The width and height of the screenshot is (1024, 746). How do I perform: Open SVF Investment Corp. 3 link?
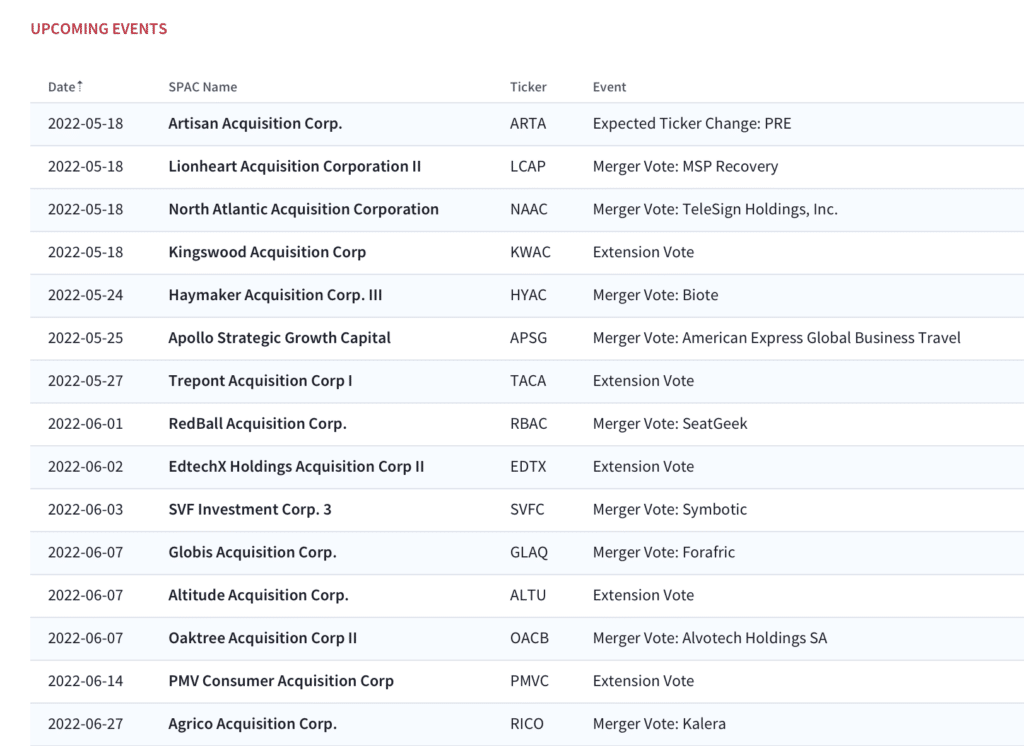tap(250, 510)
